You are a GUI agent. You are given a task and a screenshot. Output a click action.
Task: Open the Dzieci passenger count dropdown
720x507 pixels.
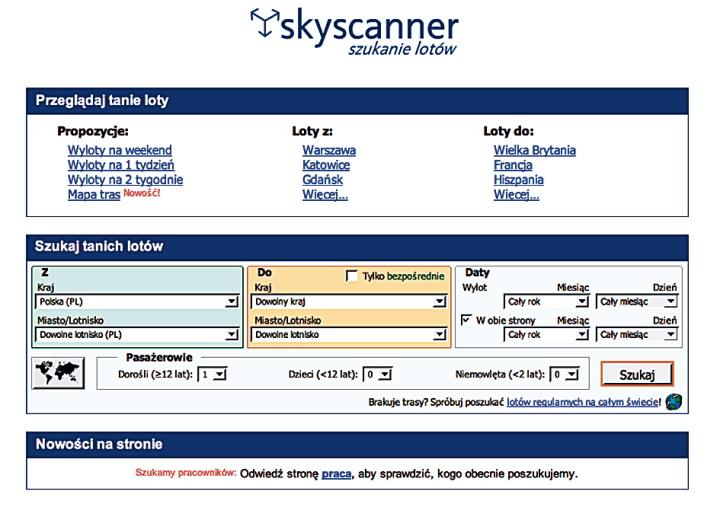click(x=376, y=374)
